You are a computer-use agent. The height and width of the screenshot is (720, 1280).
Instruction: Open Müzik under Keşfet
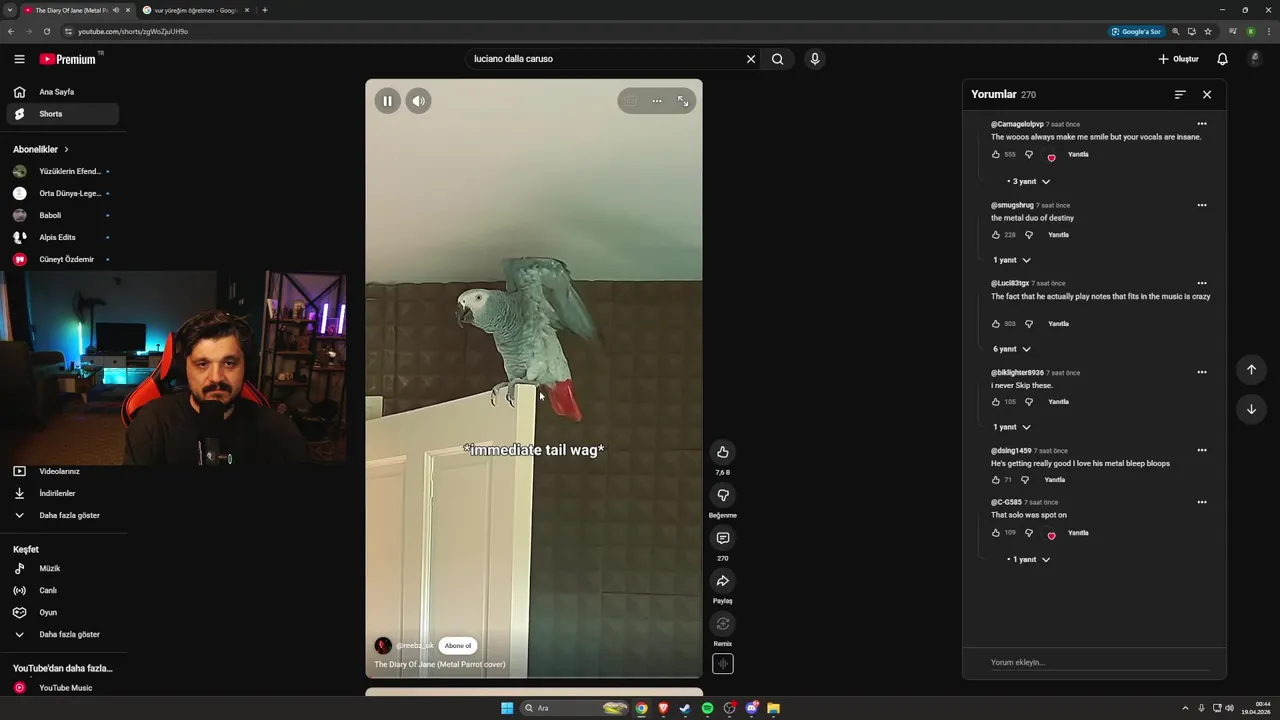62,568
